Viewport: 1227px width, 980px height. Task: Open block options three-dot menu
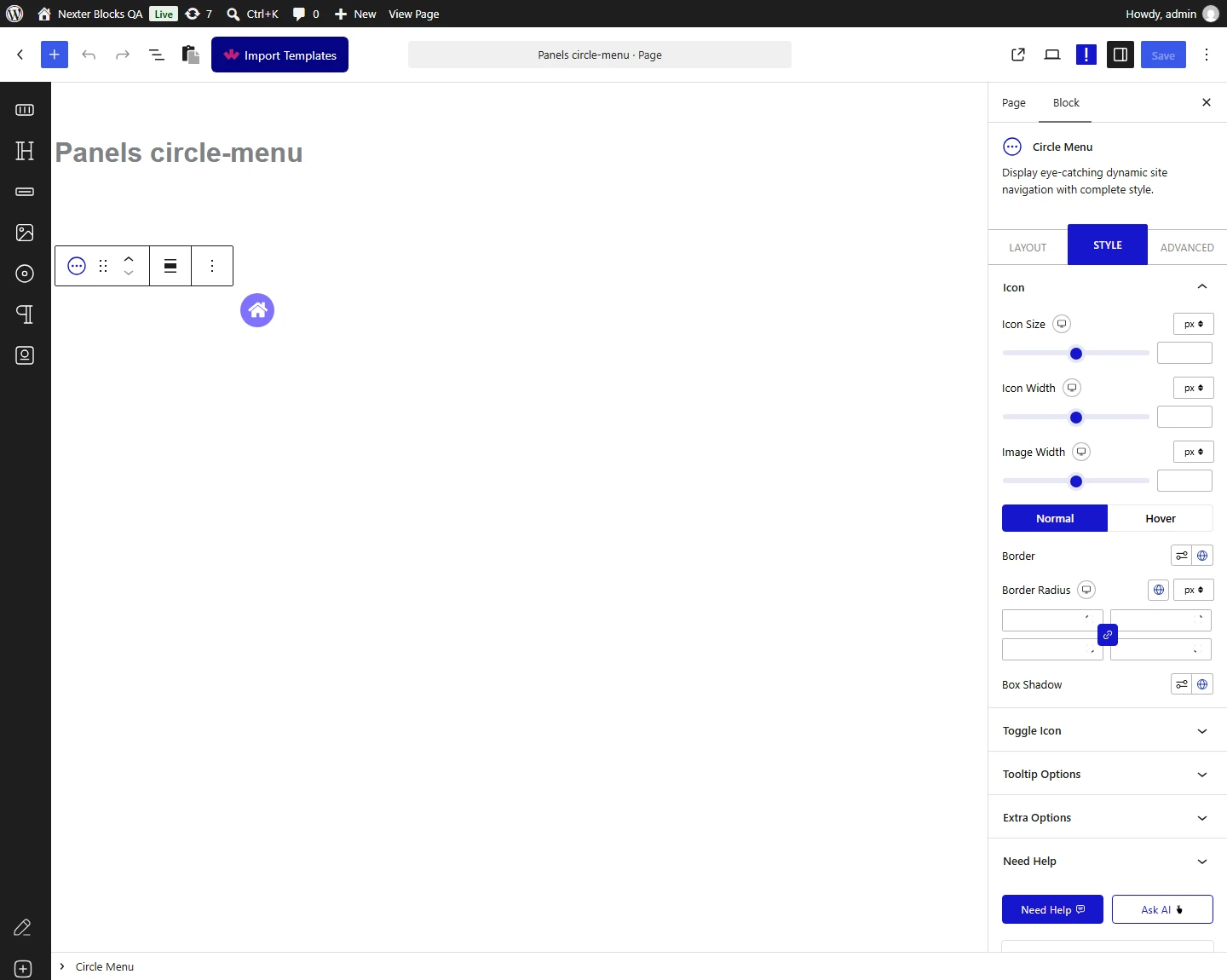[x=212, y=266]
